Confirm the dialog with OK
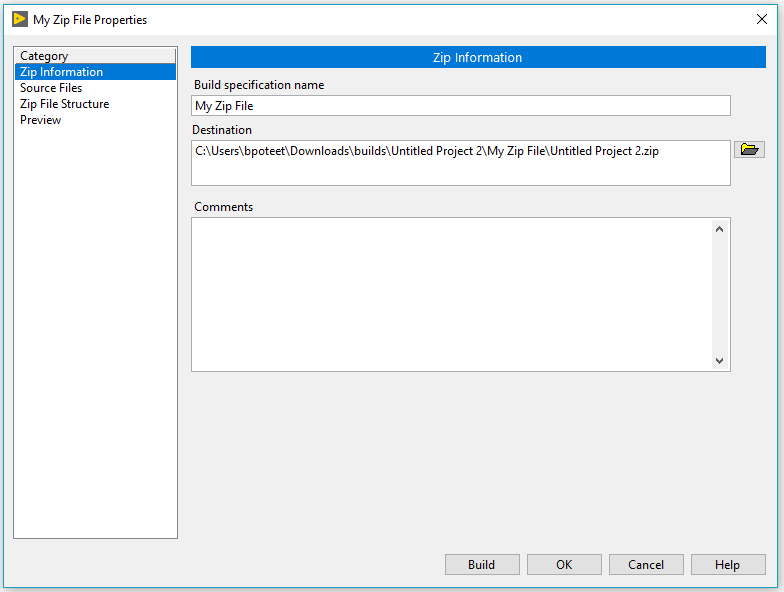The image size is (784, 592). point(564,565)
